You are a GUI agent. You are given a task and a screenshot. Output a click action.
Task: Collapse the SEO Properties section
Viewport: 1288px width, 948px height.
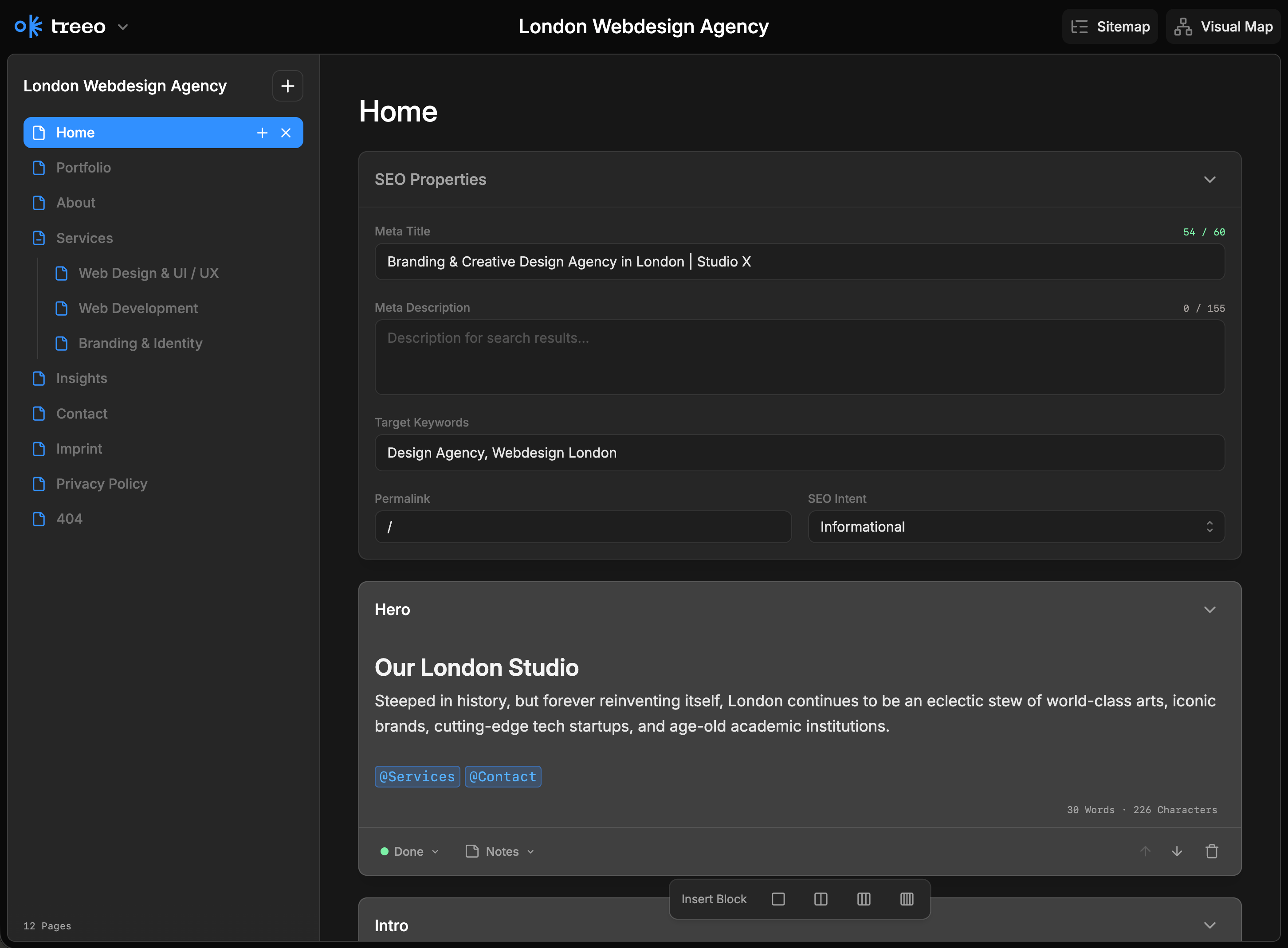[x=1209, y=180]
